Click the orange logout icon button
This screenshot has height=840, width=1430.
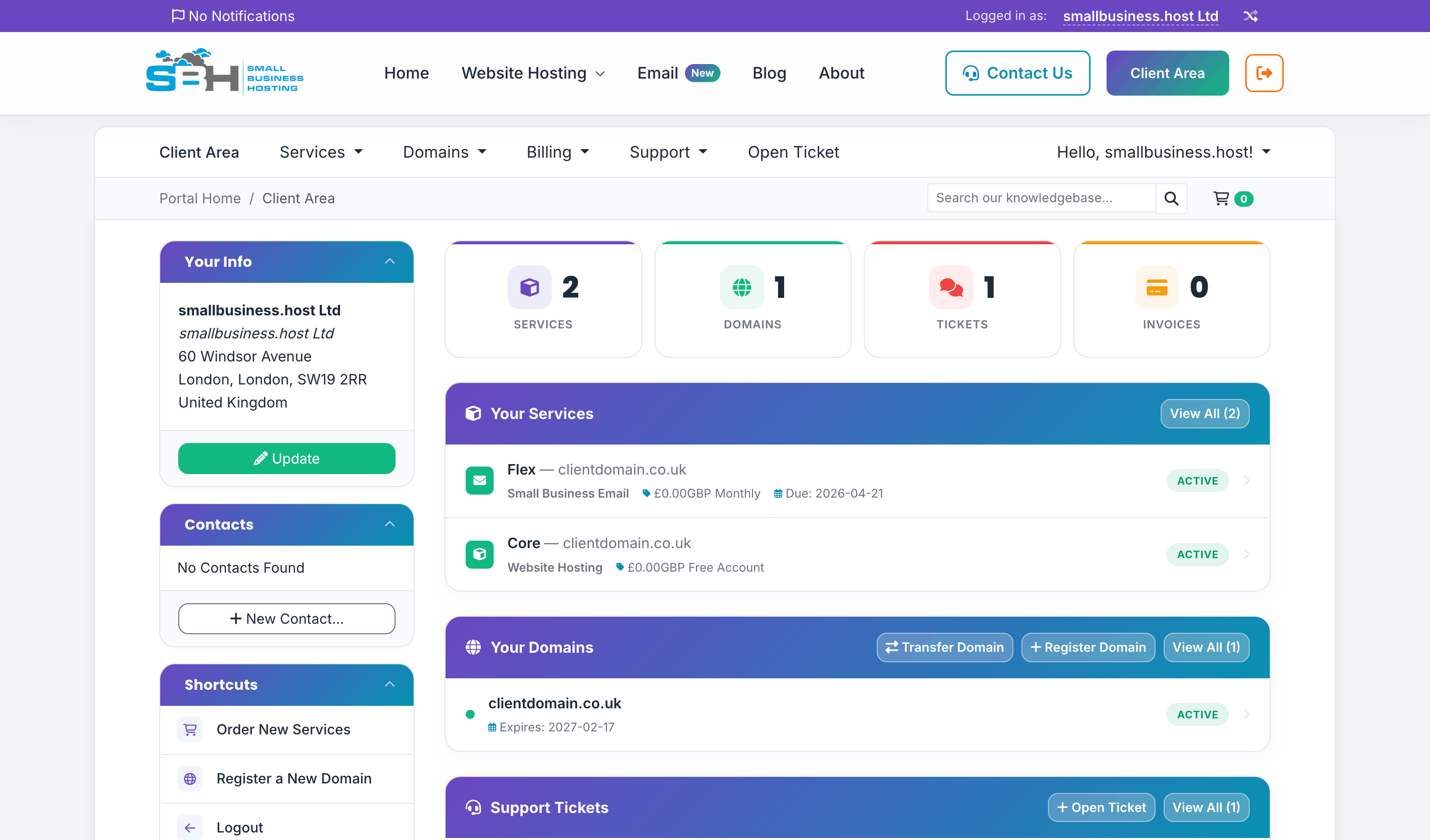(1264, 73)
